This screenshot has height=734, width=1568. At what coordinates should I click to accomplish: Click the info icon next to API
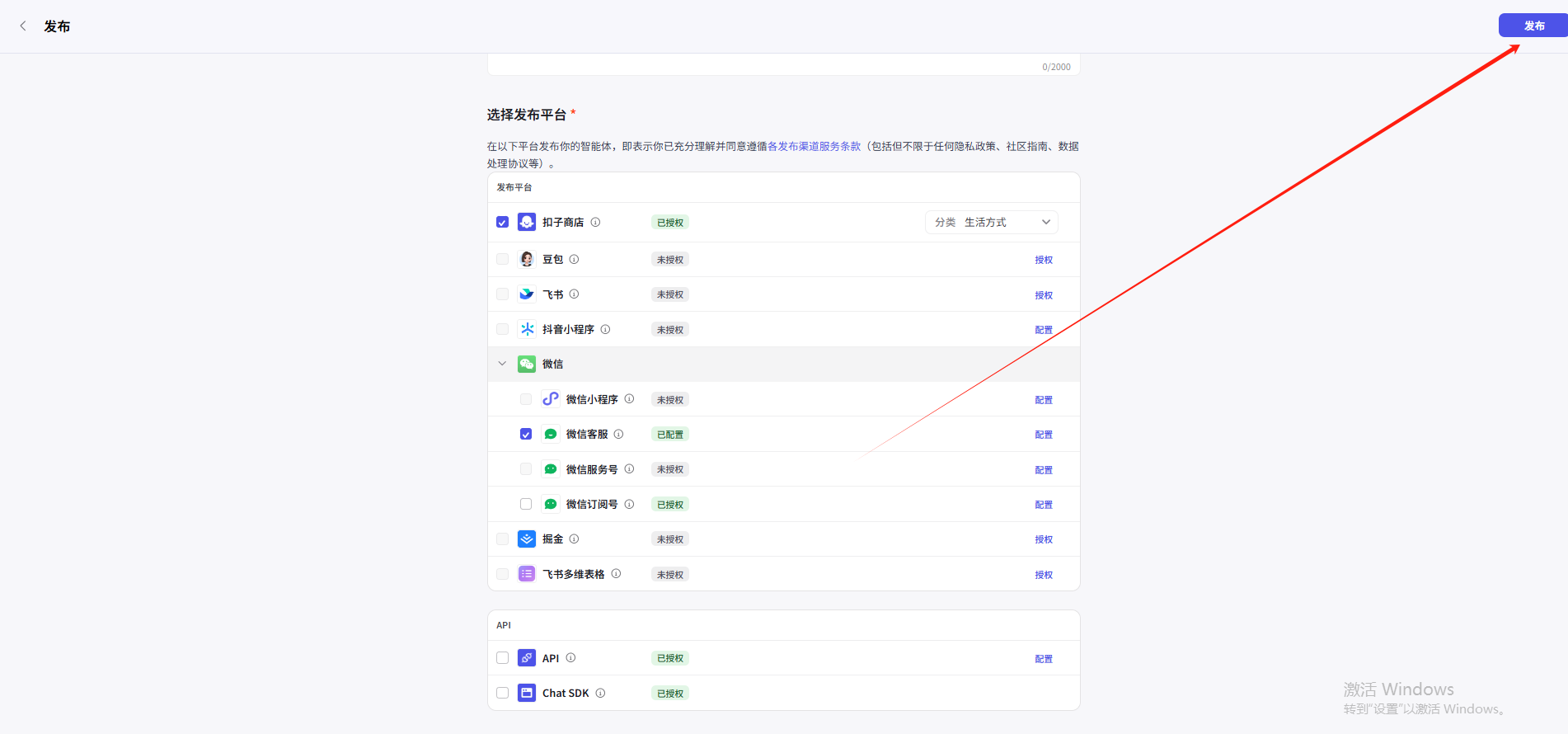[x=570, y=658]
